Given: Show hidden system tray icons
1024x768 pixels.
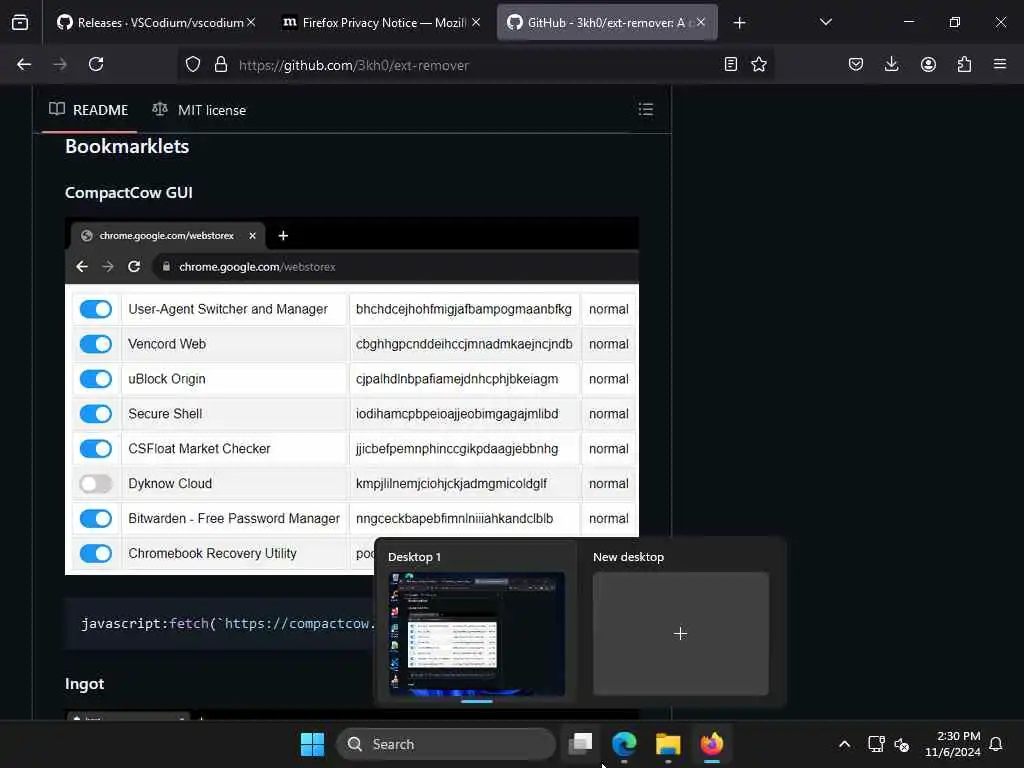Looking at the screenshot, I should pyautogui.click(x=844, y=744).
